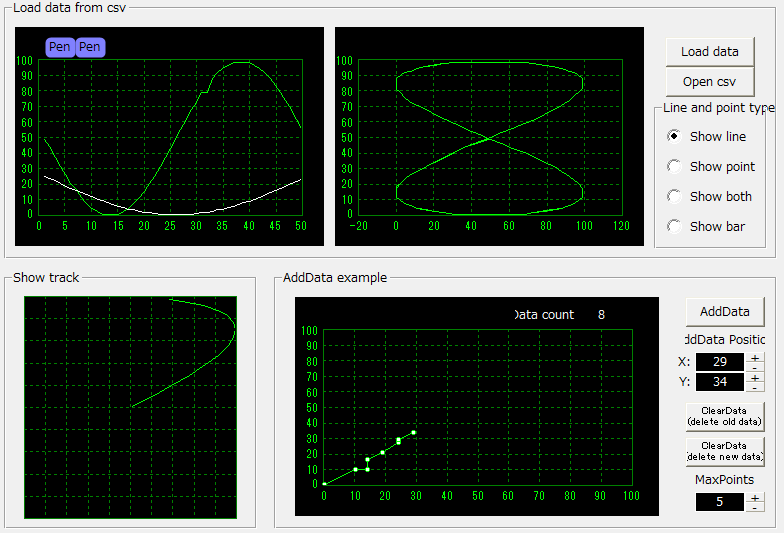
Task: Increase the X position value
Action: pyautogui.click(x=754, y=357)
